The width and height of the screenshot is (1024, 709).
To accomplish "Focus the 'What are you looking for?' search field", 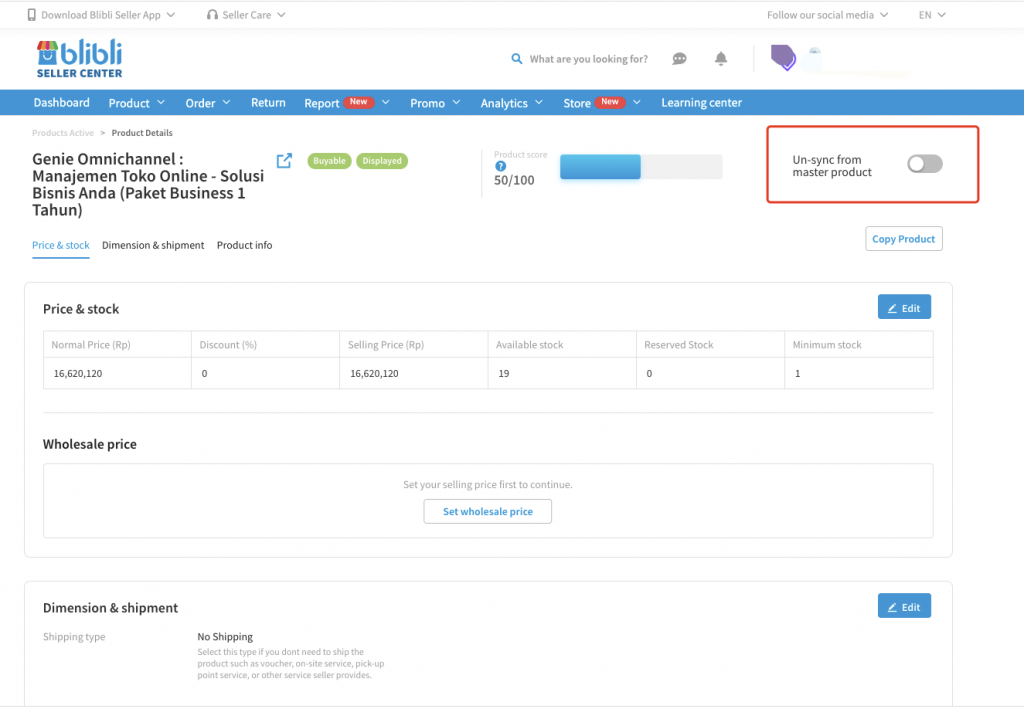I will (x=588, y=59).
